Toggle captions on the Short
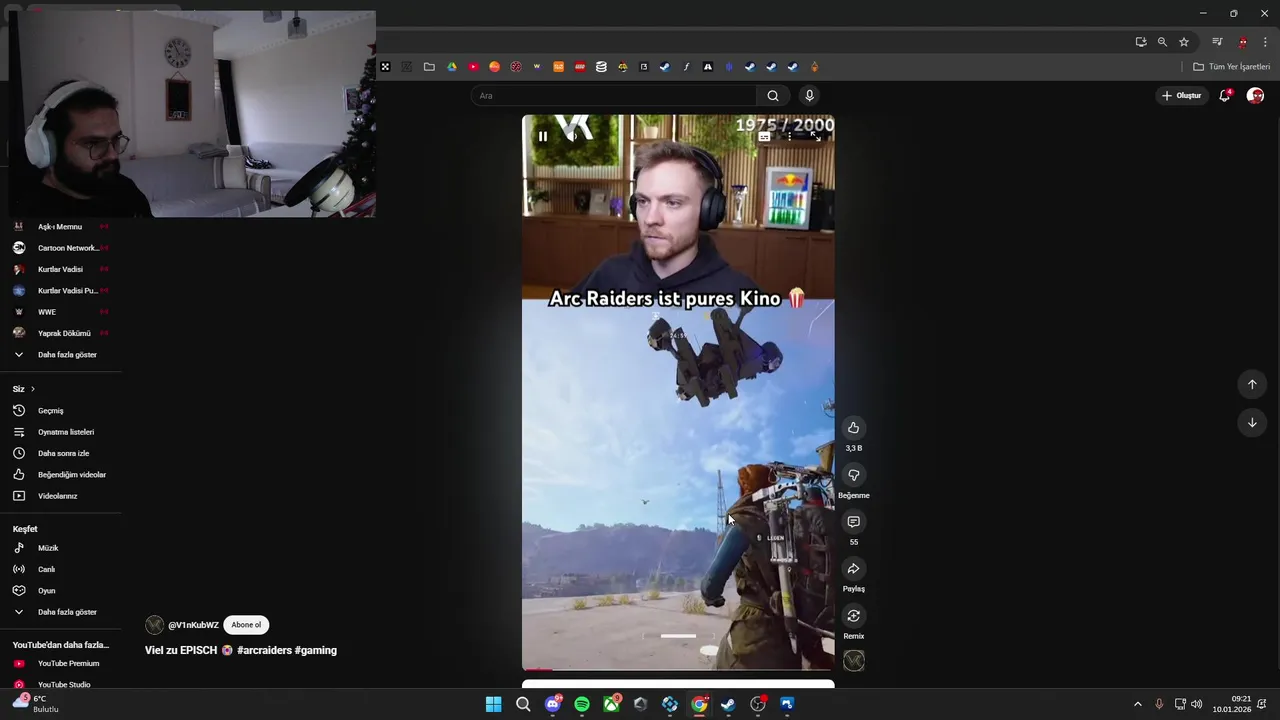 pos(764,137)
